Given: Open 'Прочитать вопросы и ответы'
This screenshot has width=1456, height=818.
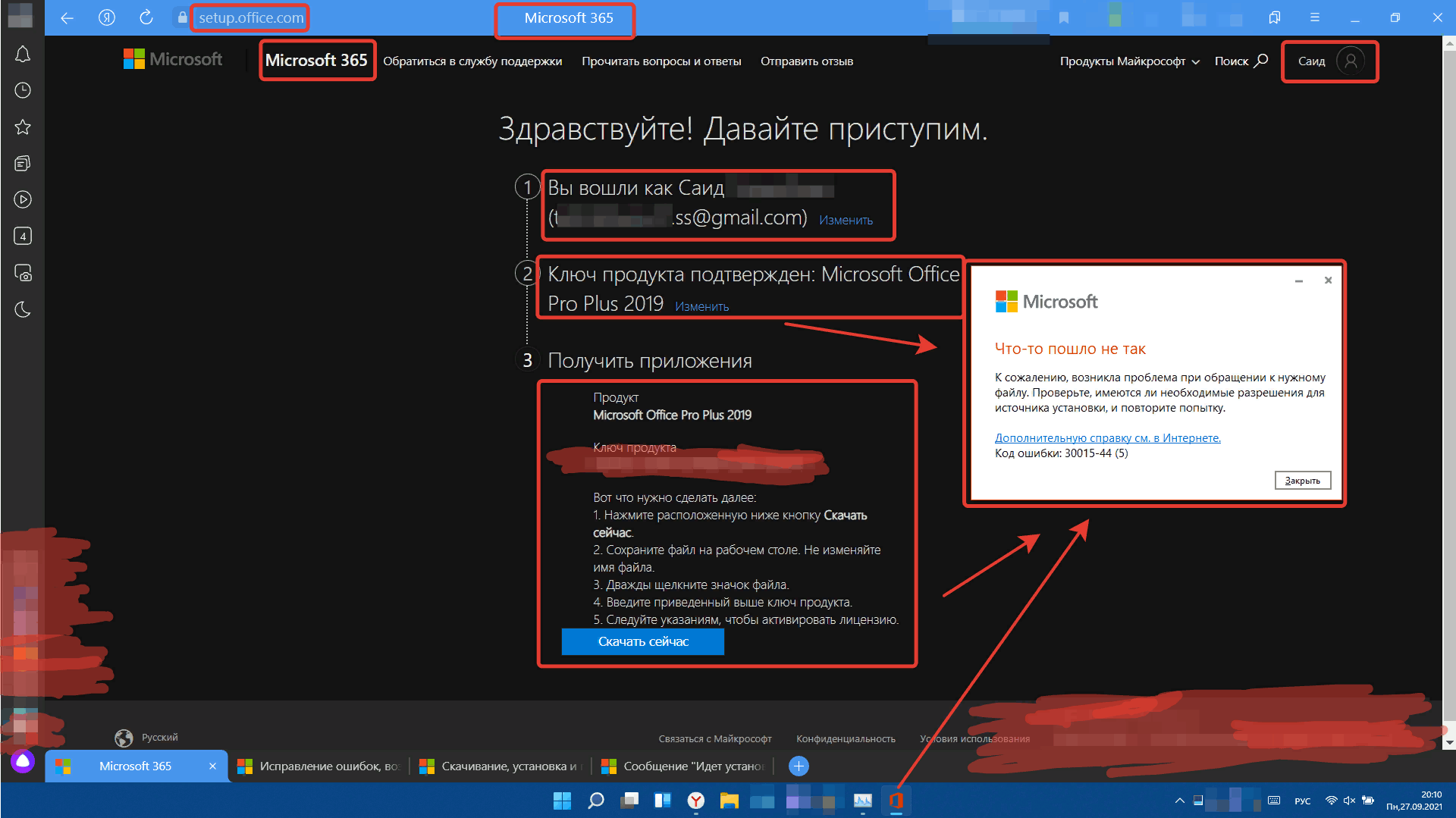Looking at the screenshot, I should [x=661, y=61].
